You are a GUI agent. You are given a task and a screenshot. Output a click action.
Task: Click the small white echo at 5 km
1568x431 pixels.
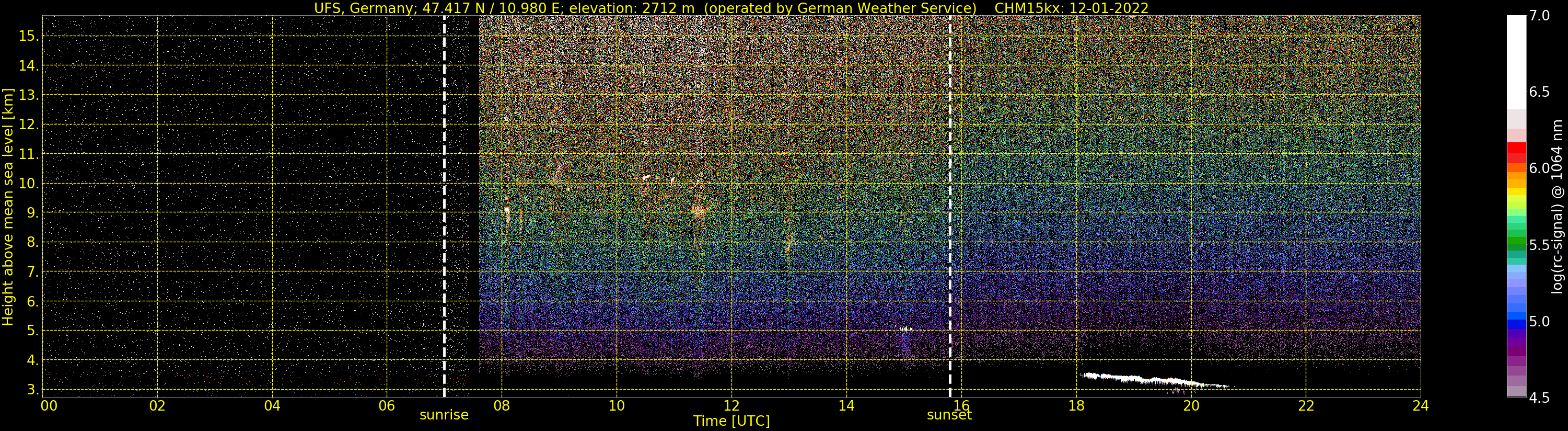pos(907,329)
